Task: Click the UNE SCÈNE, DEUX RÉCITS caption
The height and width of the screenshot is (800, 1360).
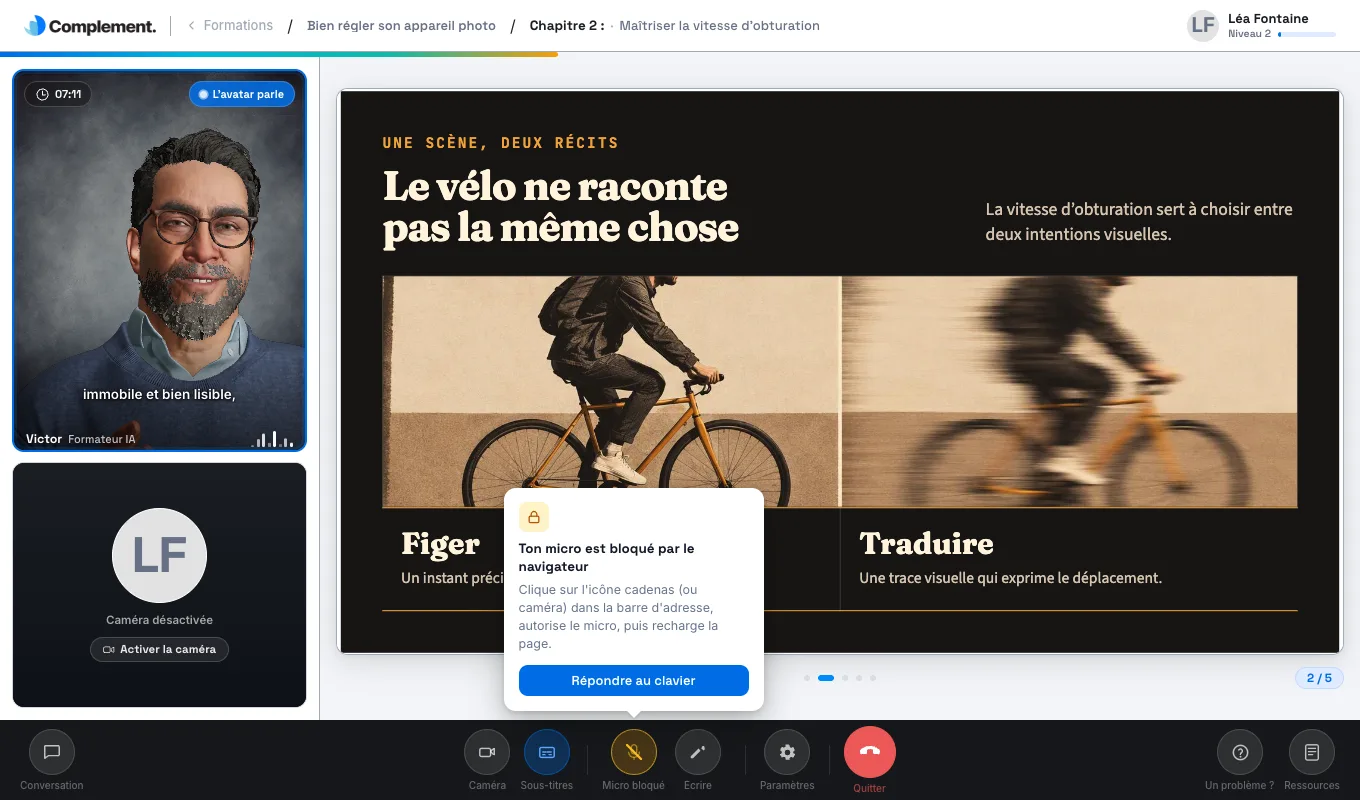Action: click(500, 143)
